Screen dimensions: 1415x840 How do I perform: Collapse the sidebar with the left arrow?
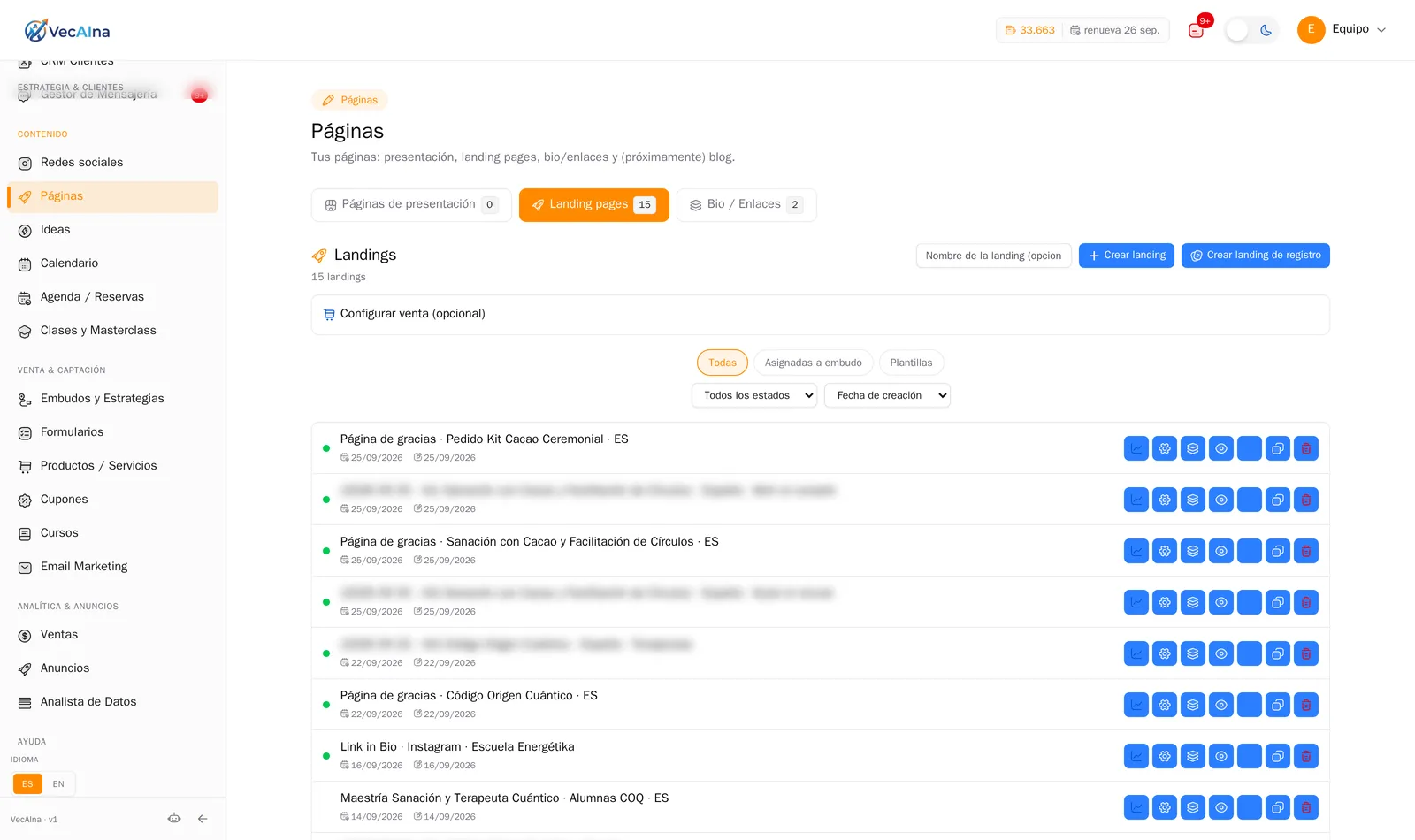pos(203,819)
